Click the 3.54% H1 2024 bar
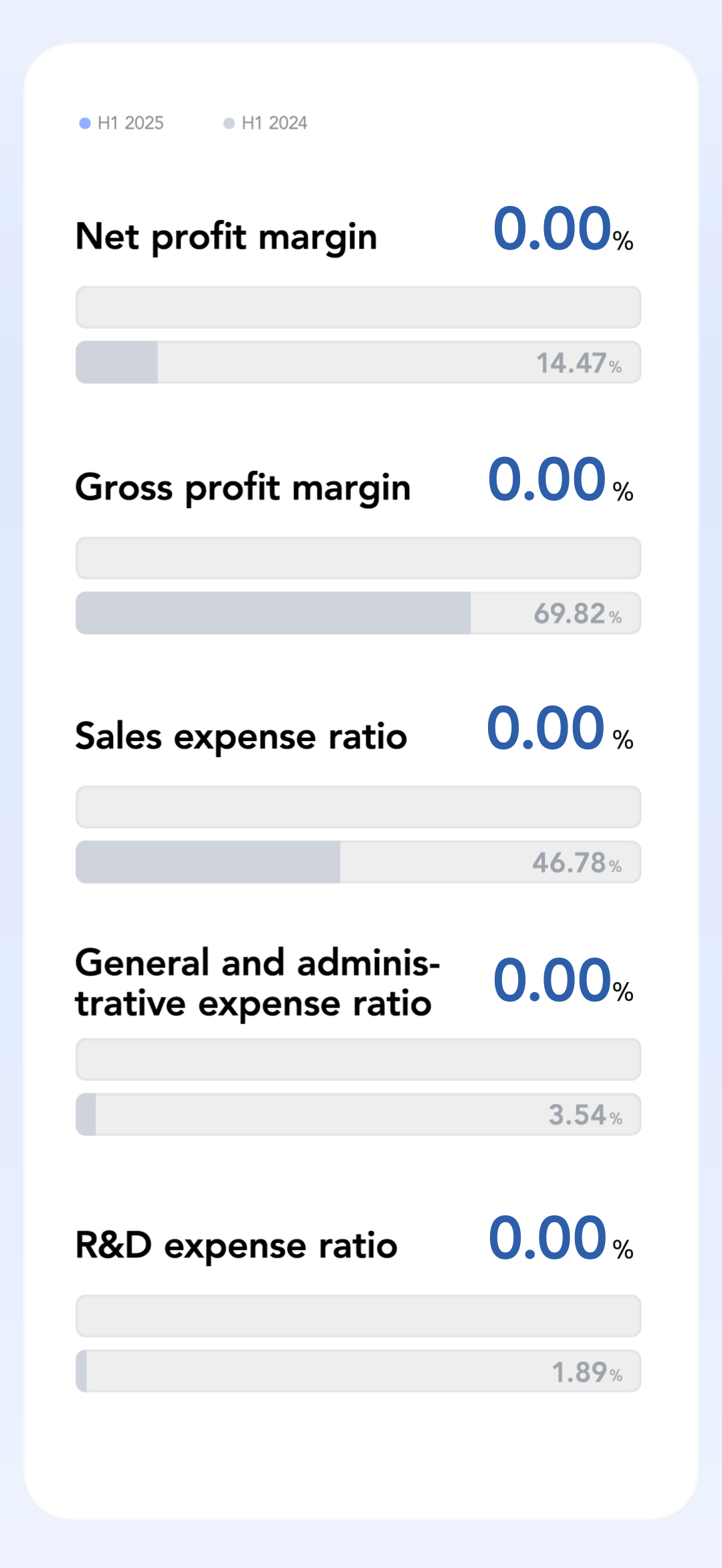Viewport: 722px width, 1568px height. tap(358, 1114)
